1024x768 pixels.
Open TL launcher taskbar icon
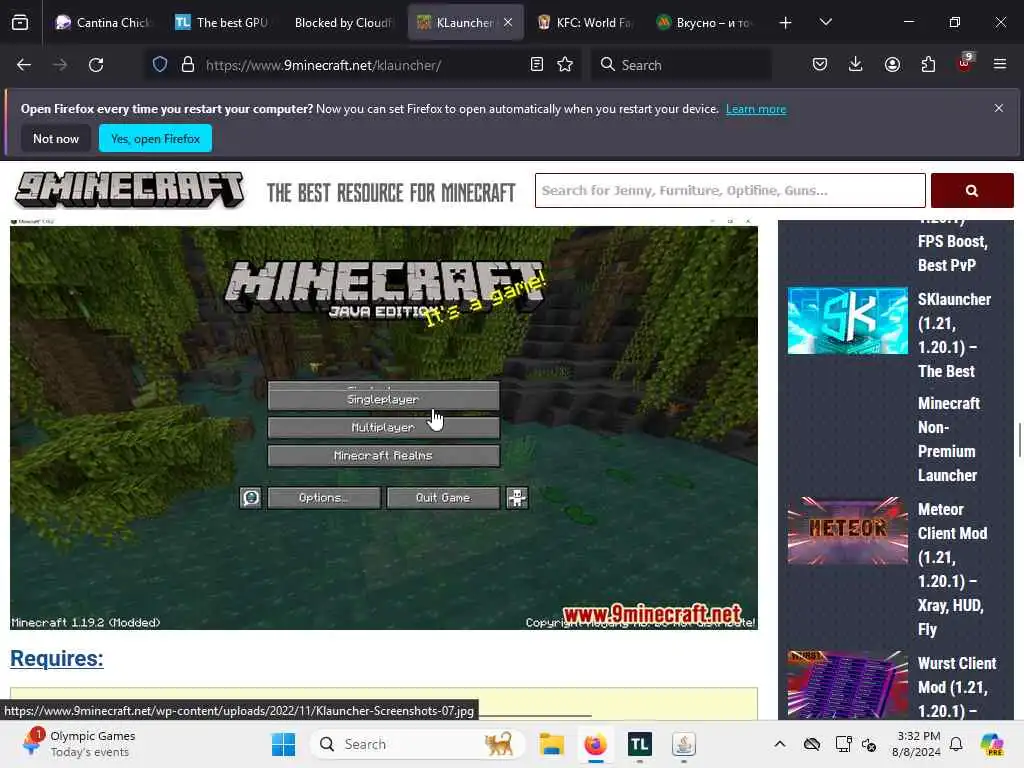639,744
